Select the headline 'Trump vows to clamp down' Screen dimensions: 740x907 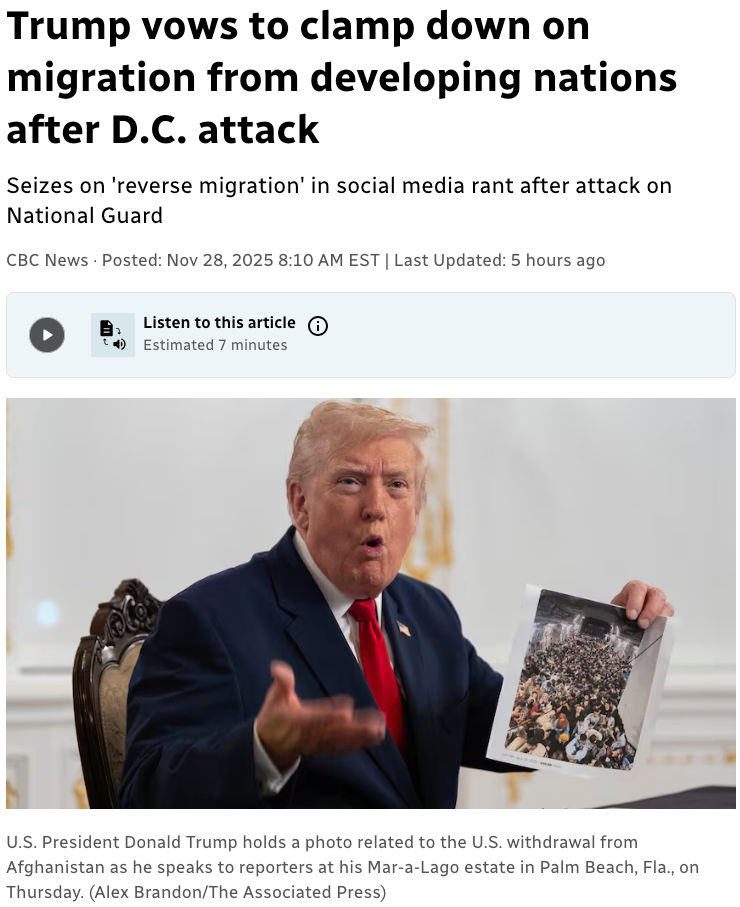[x=297, y=25]
